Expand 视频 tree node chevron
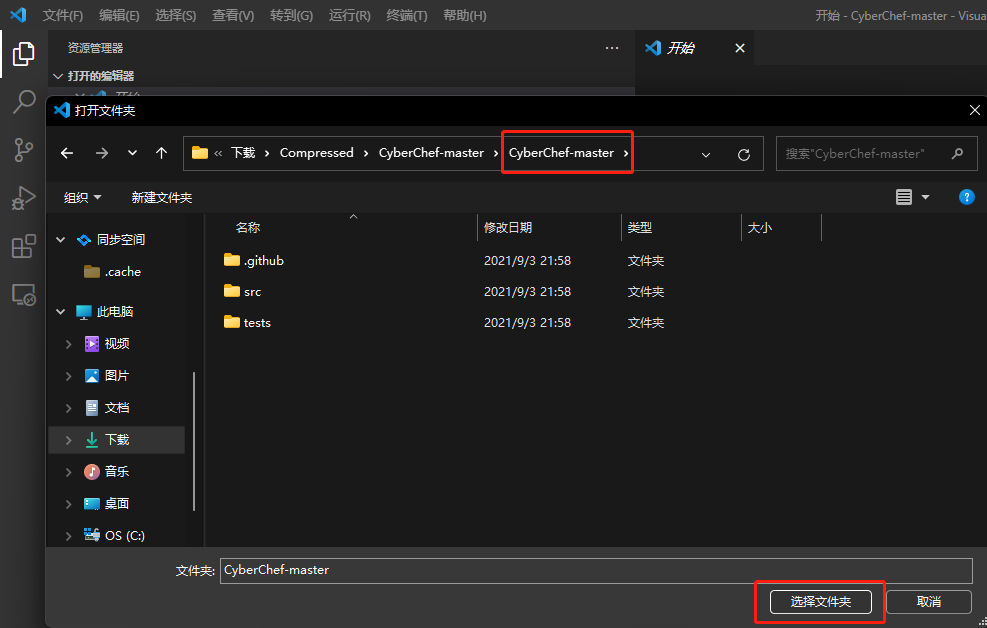987x628 pixels. 69,344
